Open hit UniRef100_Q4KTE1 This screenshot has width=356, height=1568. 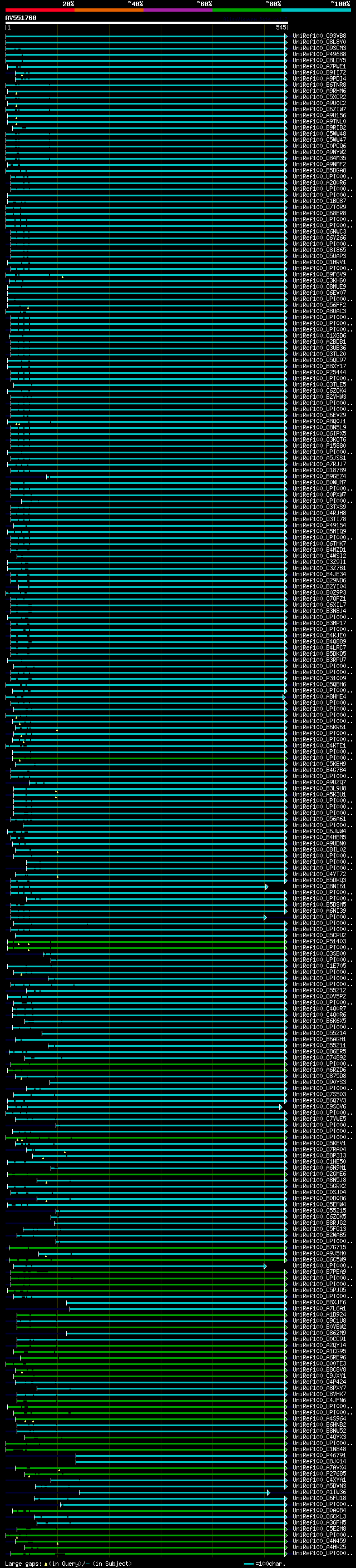click(x=319, y=746)
